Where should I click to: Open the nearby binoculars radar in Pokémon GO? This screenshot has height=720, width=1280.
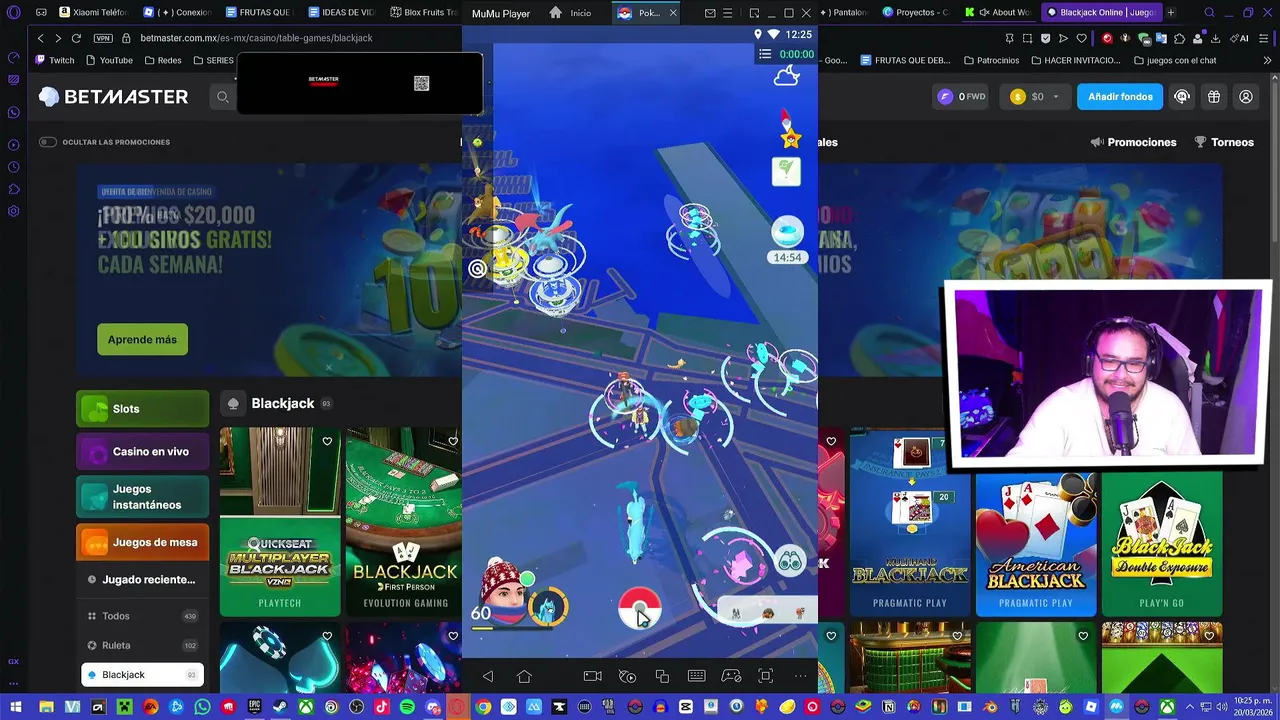(x=790, y=562)
